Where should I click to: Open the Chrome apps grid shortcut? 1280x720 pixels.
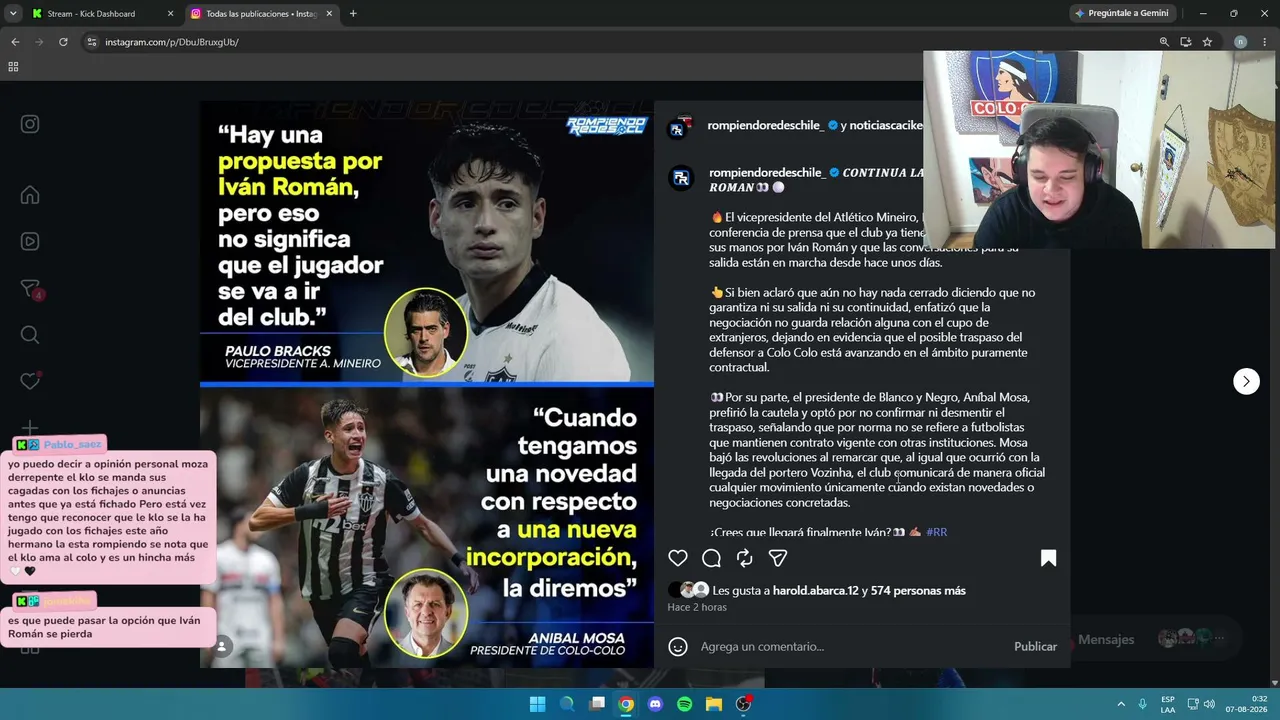coord(13,67)
